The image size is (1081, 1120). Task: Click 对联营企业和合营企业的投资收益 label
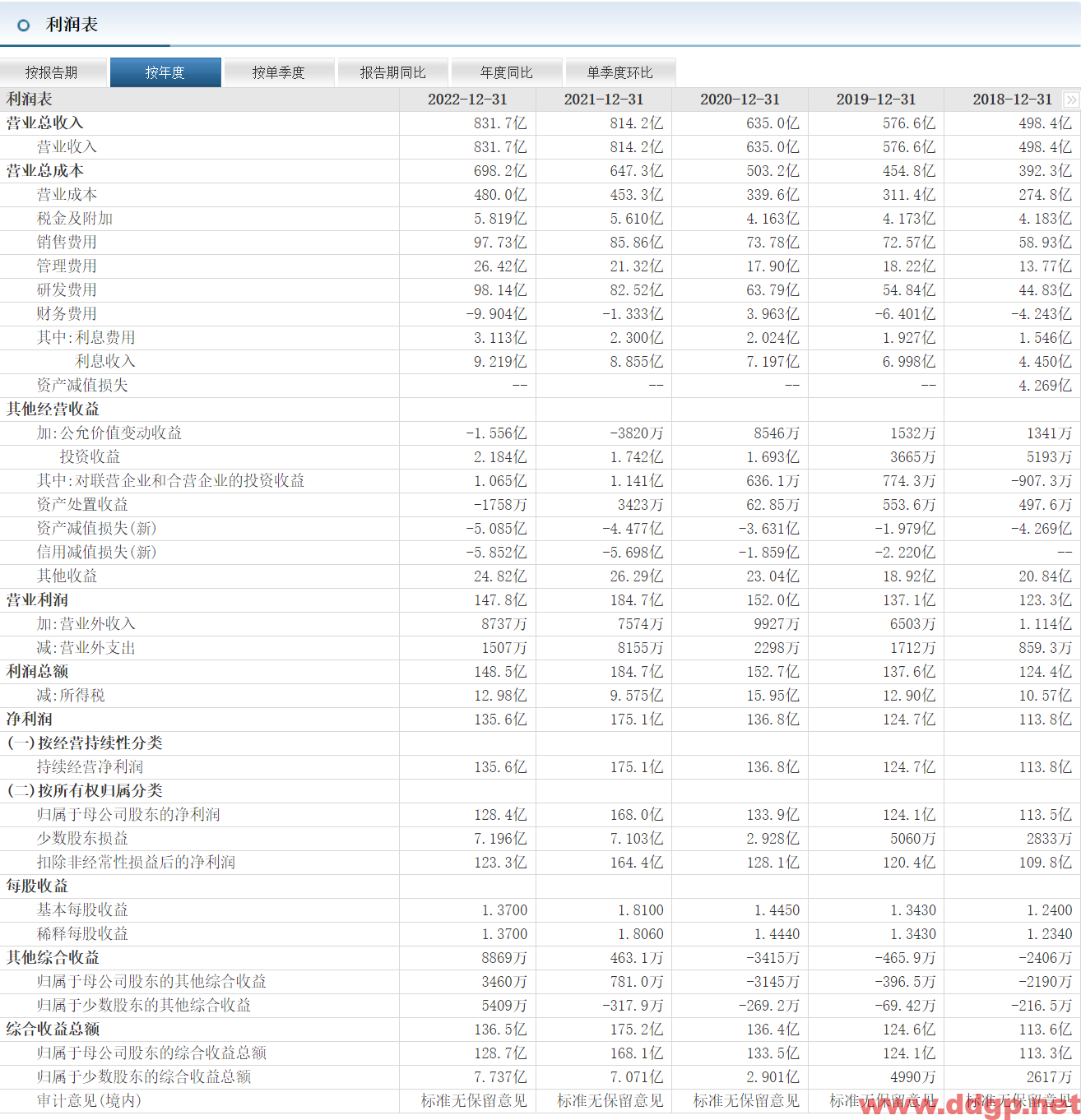point(190,481)
